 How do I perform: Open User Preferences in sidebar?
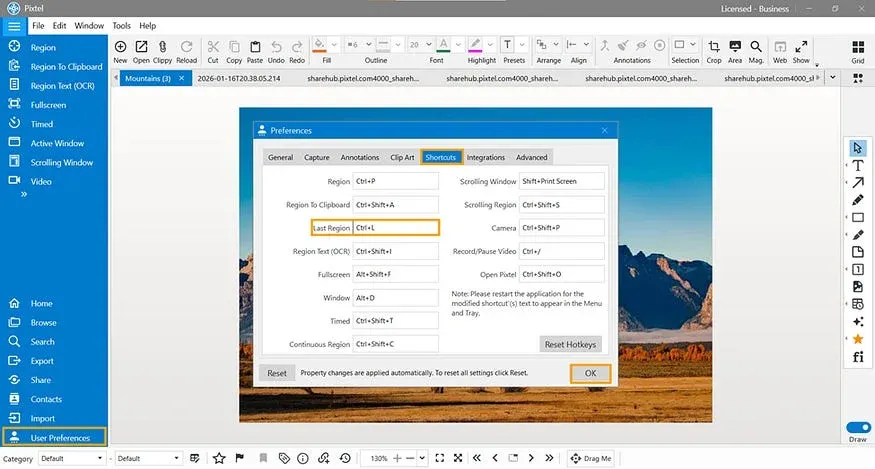click(54, 437)
